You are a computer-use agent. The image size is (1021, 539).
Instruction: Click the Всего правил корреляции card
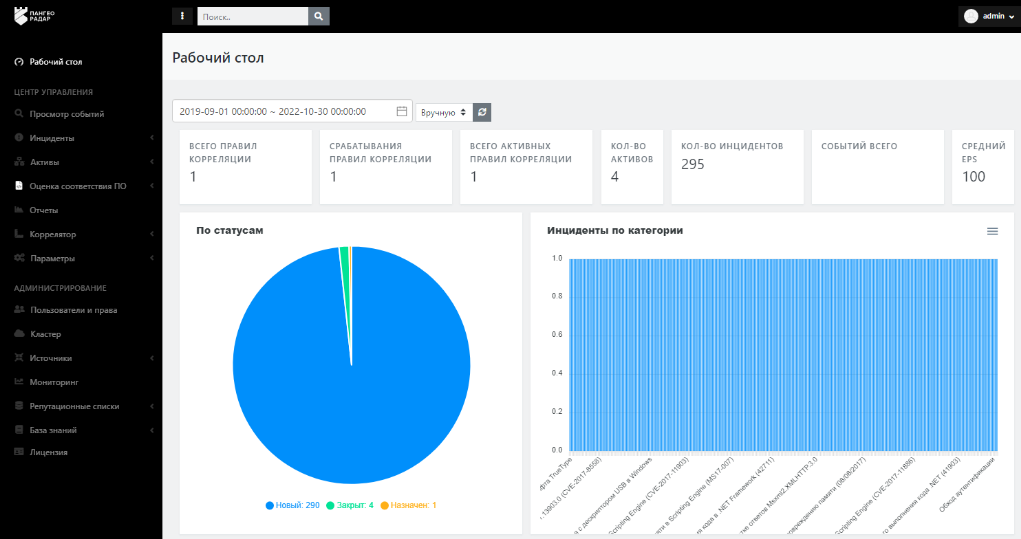[245, 167]
